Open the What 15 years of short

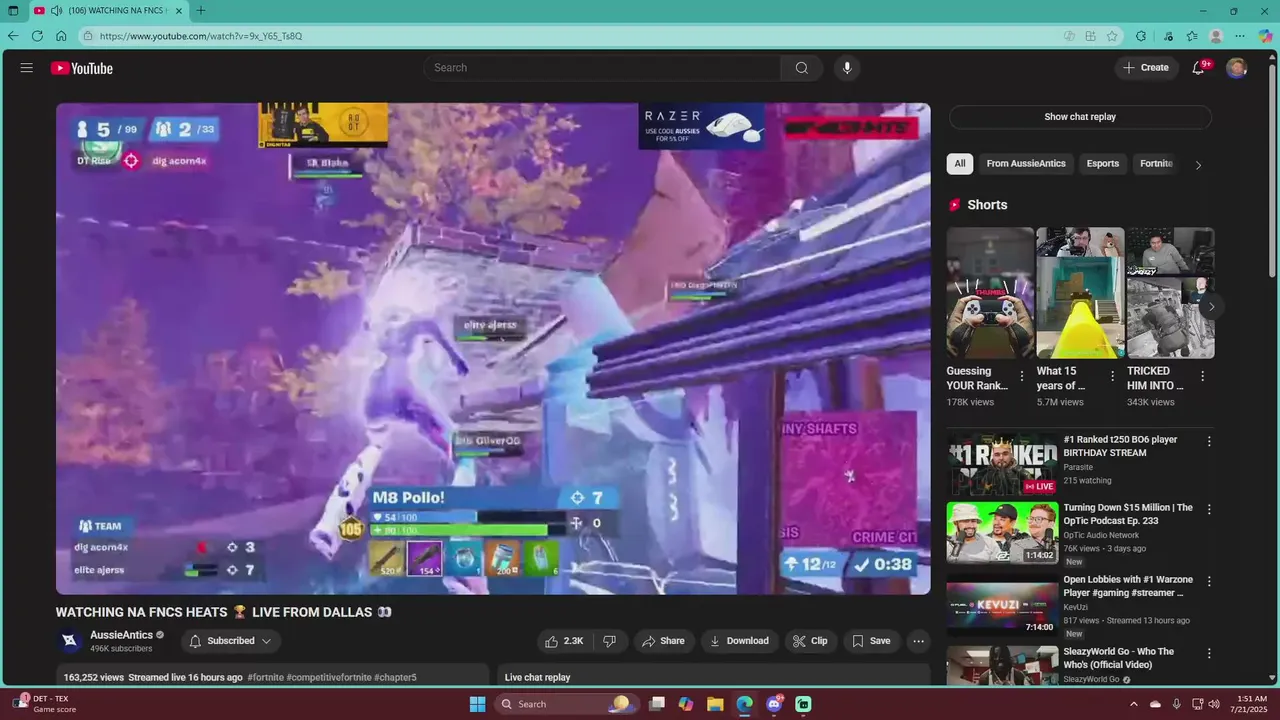(1080, 293)
